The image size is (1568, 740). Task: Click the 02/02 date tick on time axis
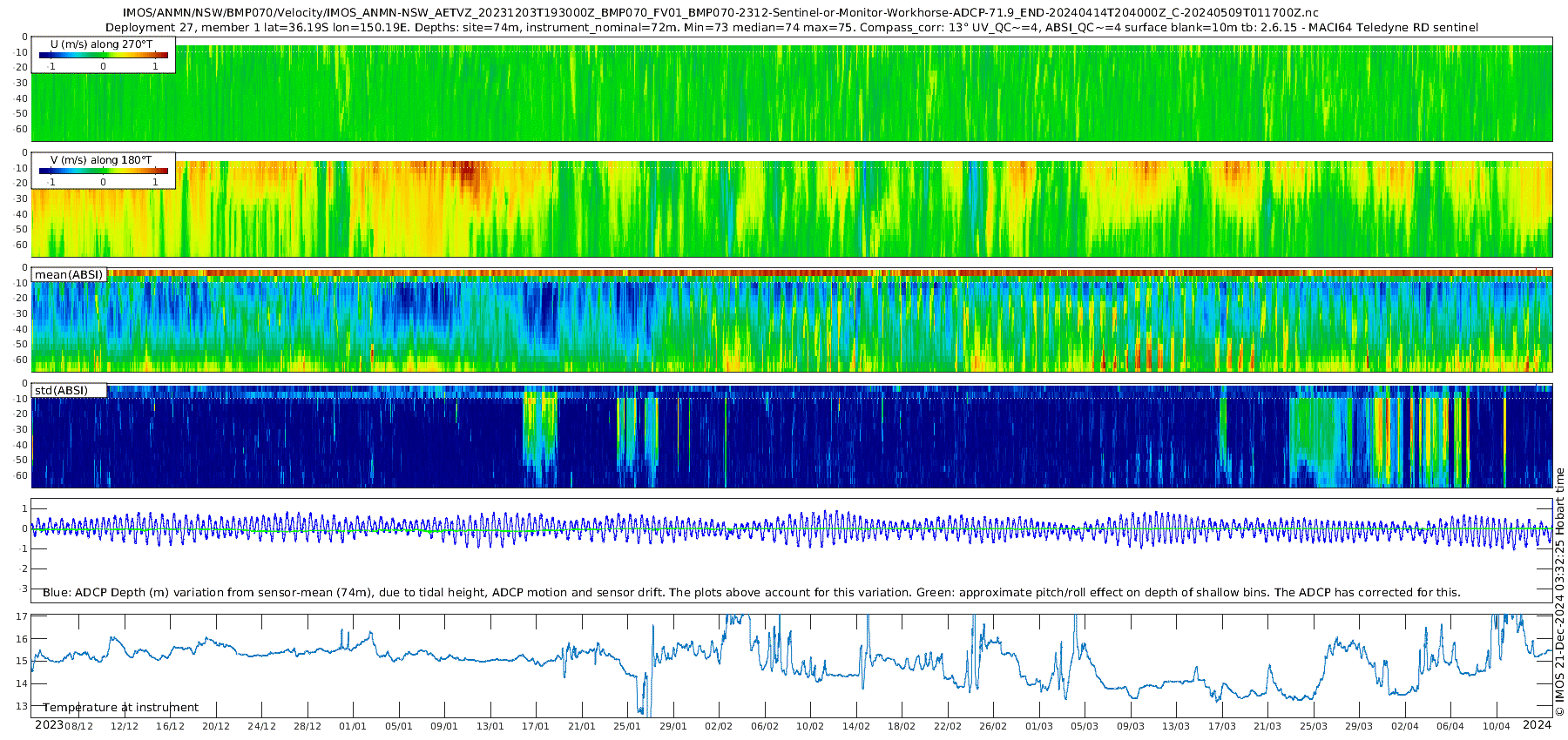click(x=719, y=726)
